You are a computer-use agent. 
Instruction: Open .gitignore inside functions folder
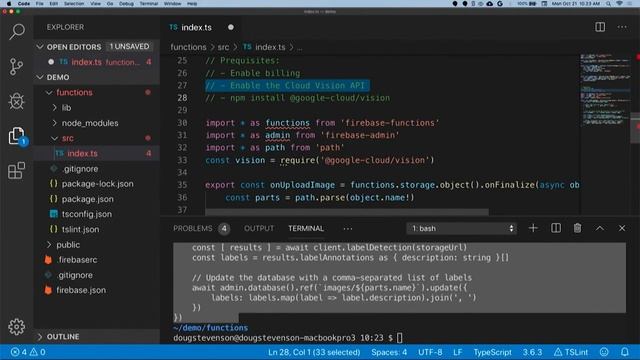click(x=80, y=169)
